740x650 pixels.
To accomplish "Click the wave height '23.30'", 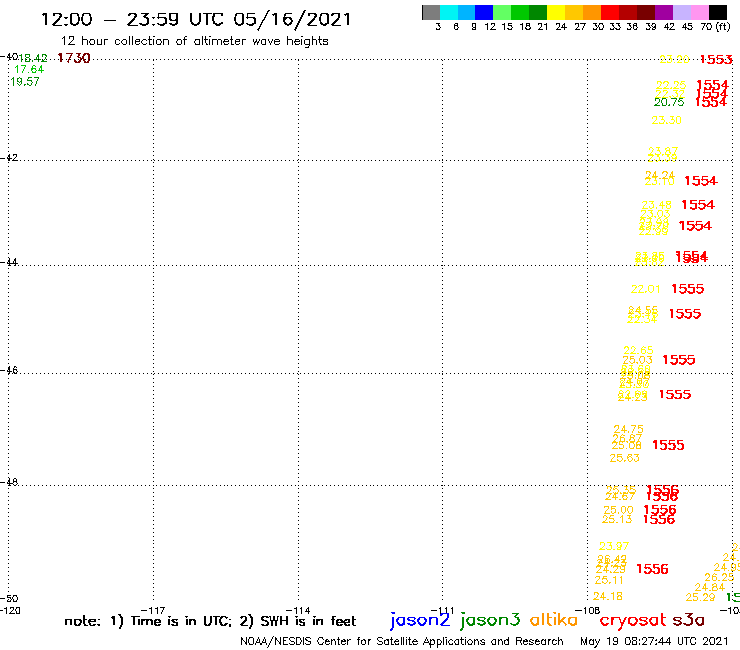I will (x=666, y=120).
